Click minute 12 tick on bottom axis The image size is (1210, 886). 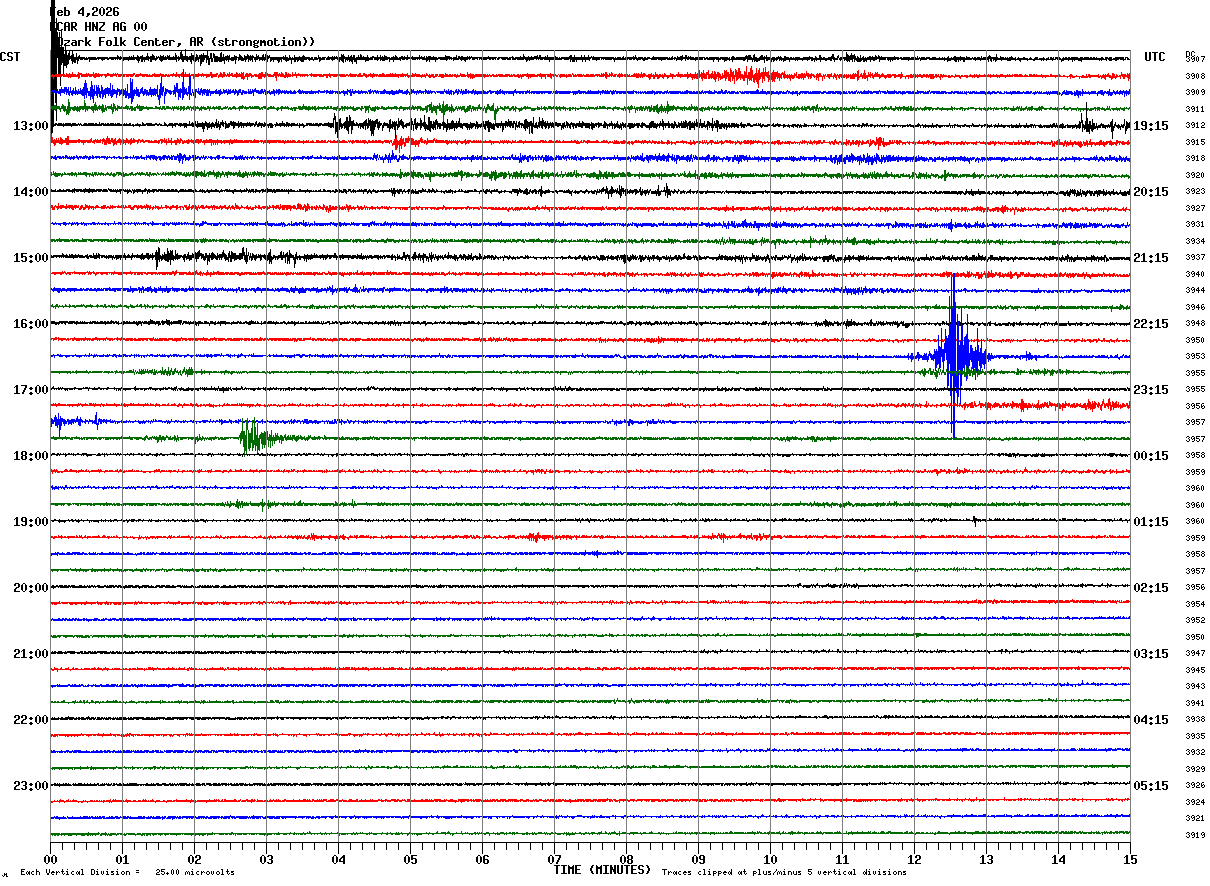click(914, 859)
